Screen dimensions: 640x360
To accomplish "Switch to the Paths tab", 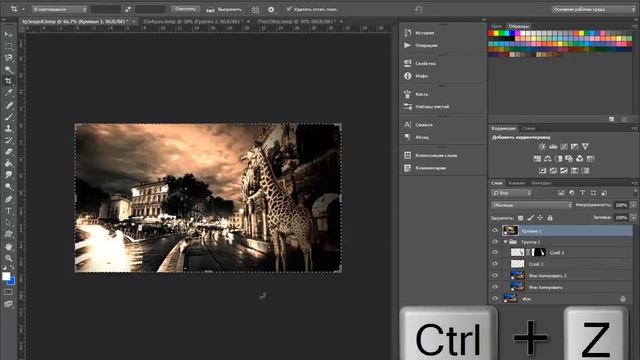I will [x=541, y=183].
